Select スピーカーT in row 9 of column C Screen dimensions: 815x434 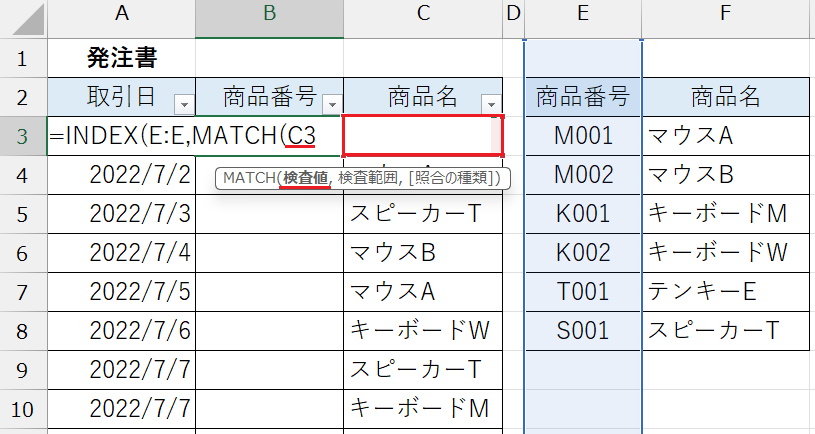tap(423, 370)
